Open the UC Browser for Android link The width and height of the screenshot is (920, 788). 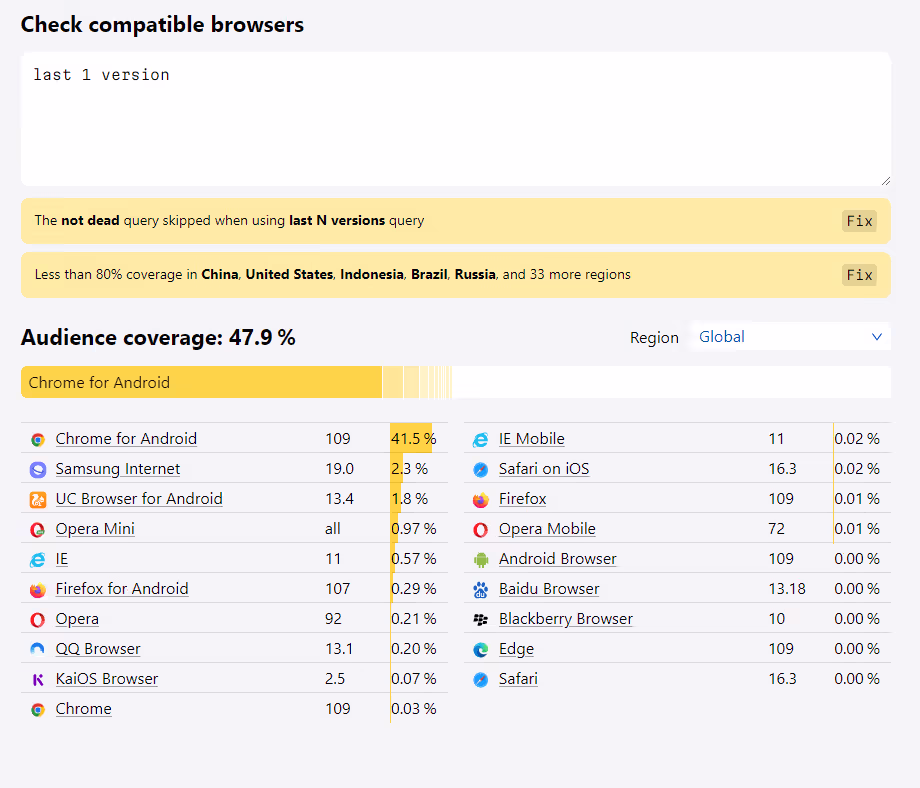coord(139,499)
